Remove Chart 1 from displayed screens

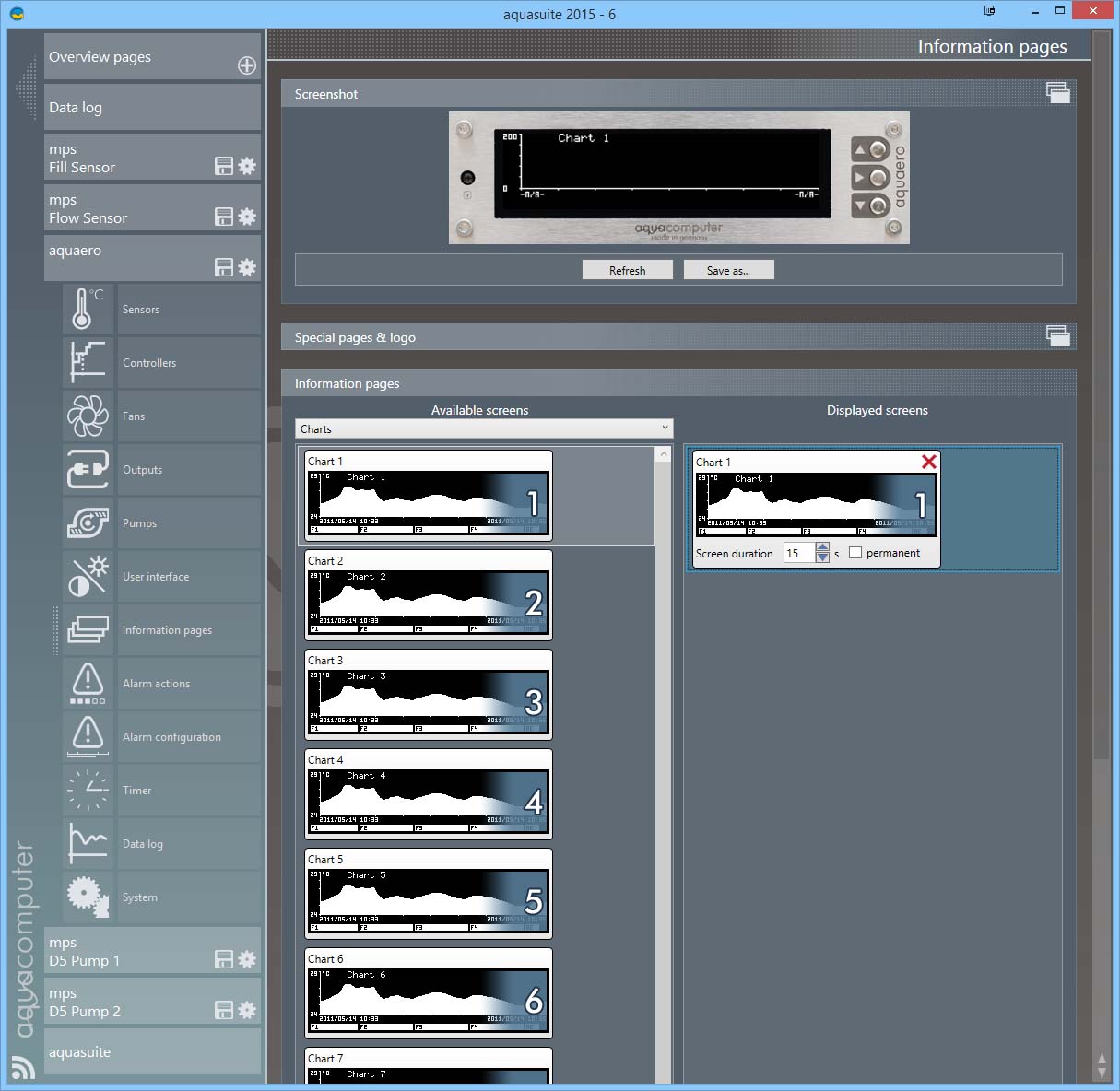pos(929,462)
